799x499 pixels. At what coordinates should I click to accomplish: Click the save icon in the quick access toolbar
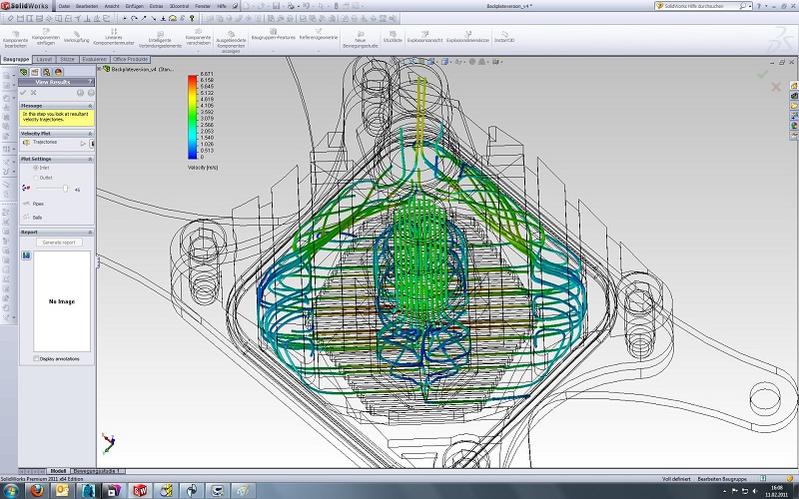276,6
